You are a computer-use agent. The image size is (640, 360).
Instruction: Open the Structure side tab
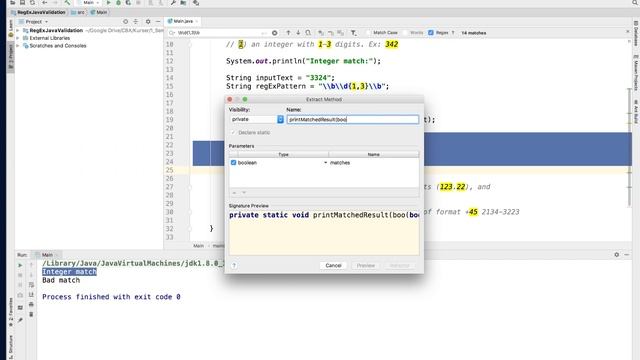point(11,347)
